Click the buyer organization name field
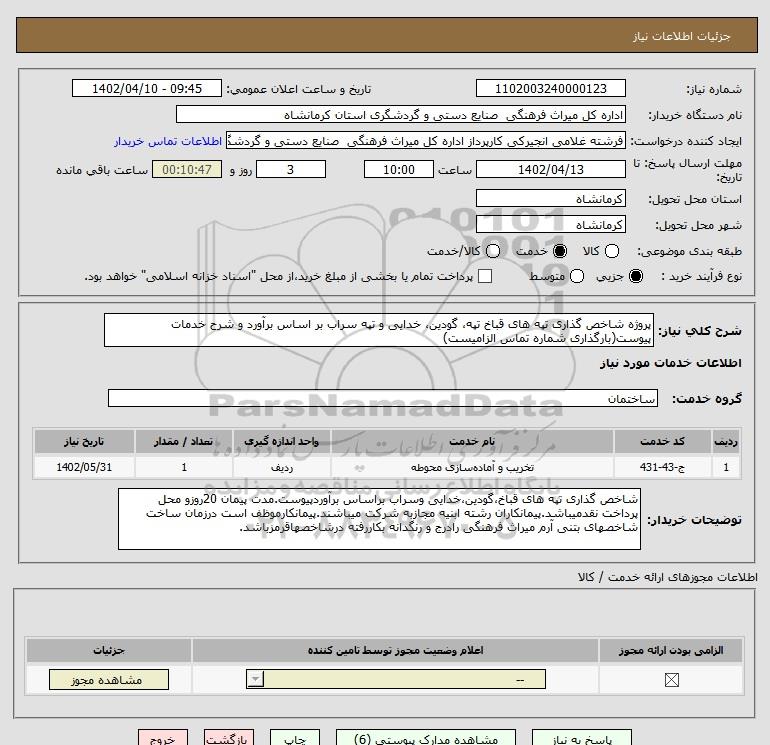This screenshot has width=770, height=745. tap(401, 114)
